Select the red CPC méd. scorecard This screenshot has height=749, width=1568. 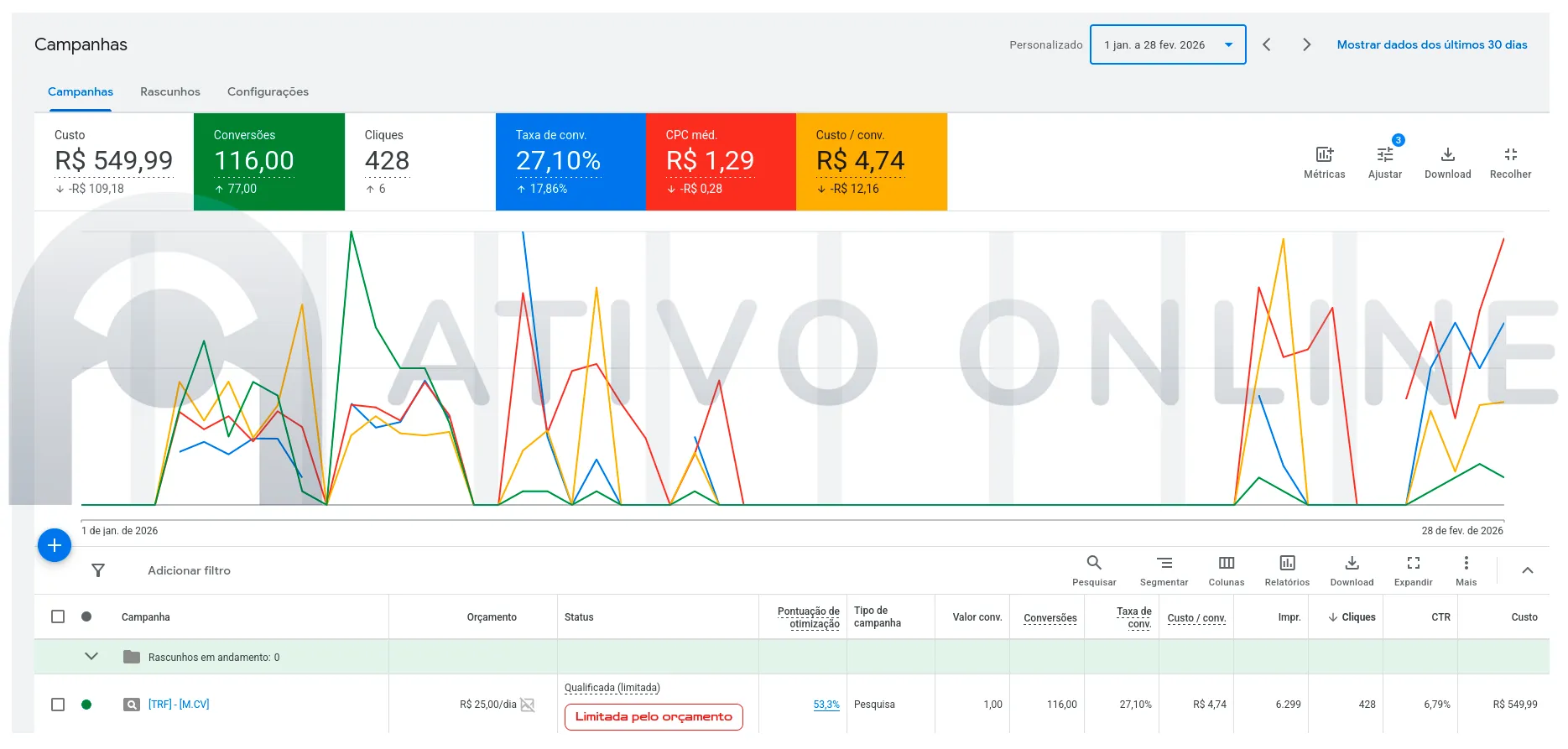tap(721, 162)
